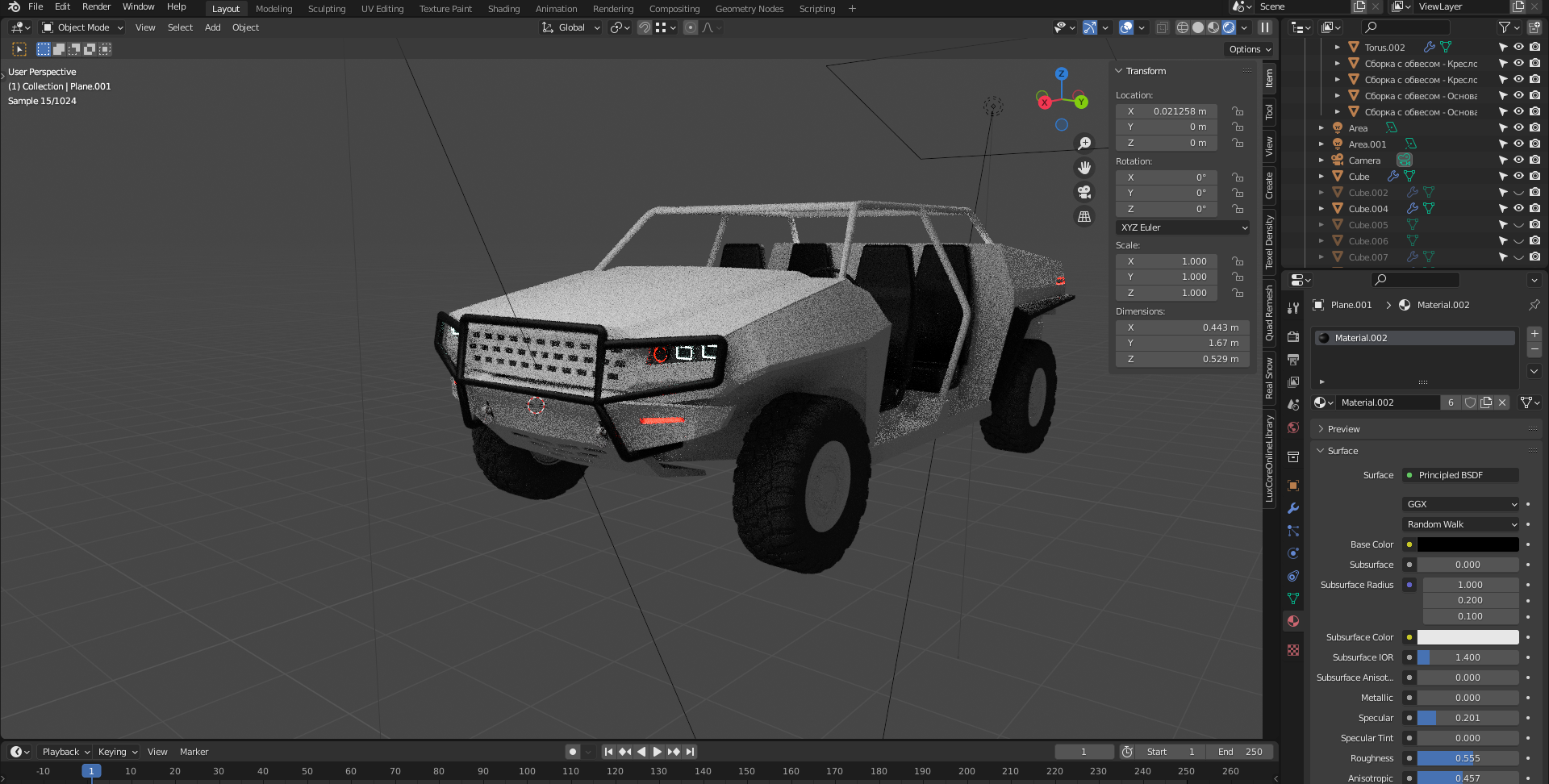Click the Roughness value slider

(x=1468, y=758)
